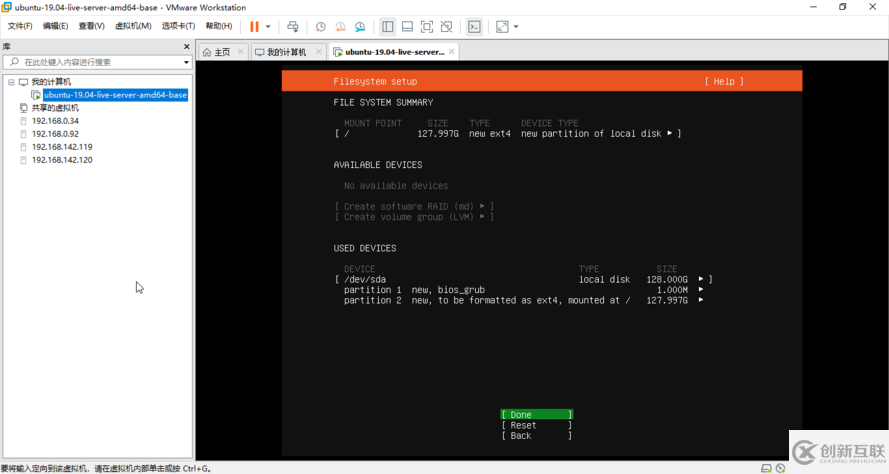The height and width of the screenshot is (474, 889).
Task: Select partition 1 bios_grub row
Action: tap(523, 290)
